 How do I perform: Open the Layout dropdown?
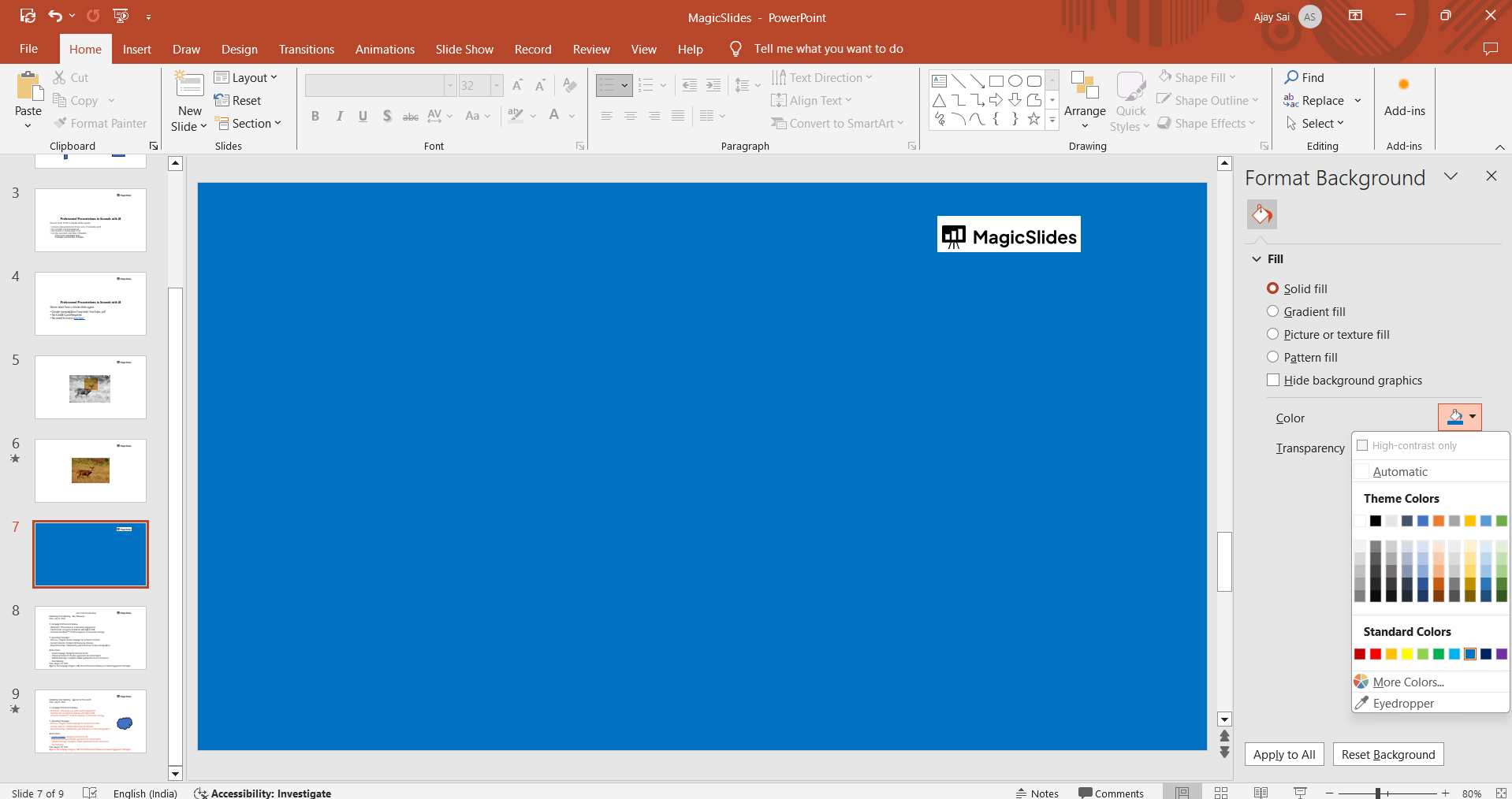pyautogui.click(x=246, y=77)
